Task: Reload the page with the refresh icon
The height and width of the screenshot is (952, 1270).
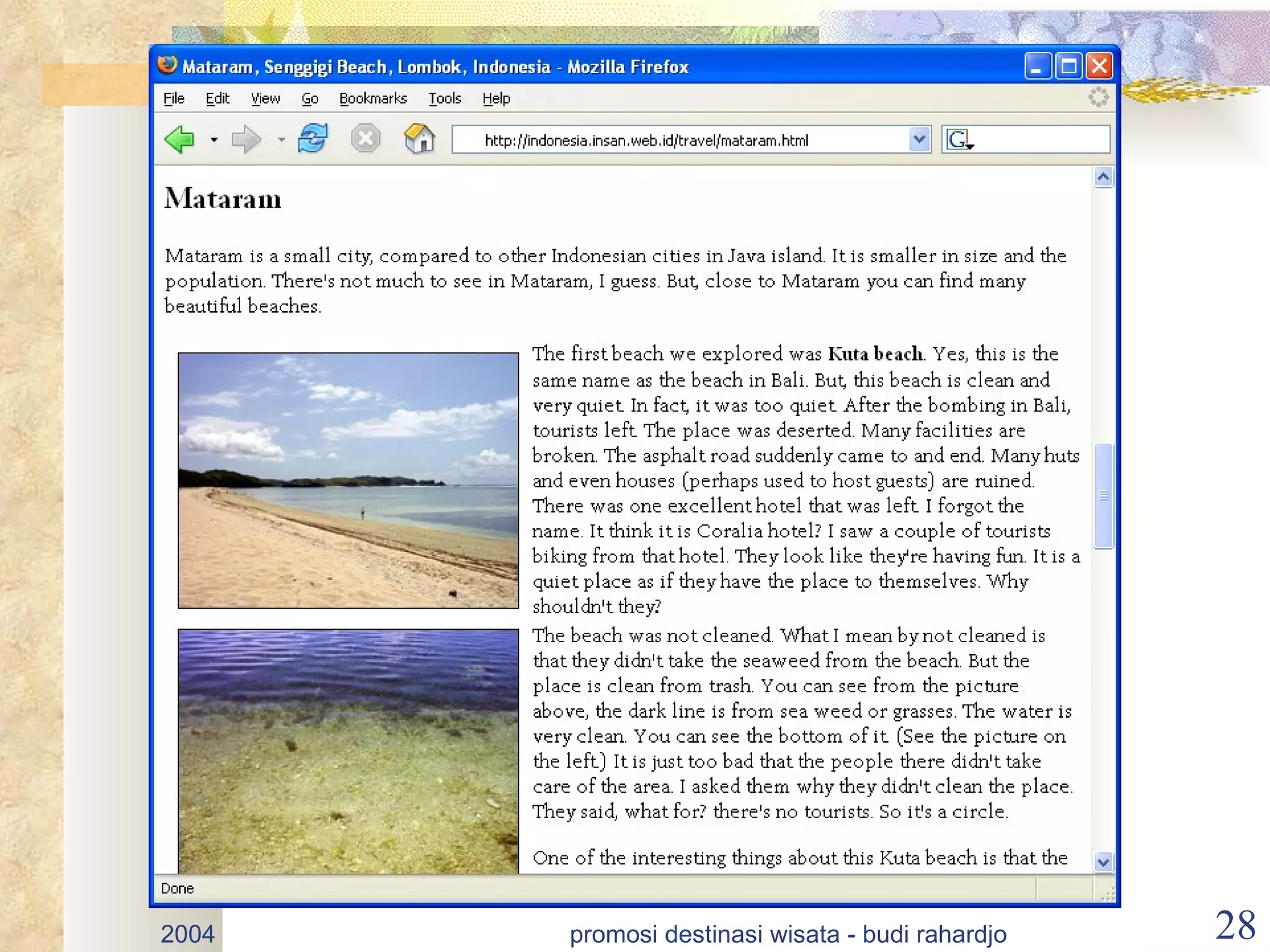Action: tap(313, 138)
